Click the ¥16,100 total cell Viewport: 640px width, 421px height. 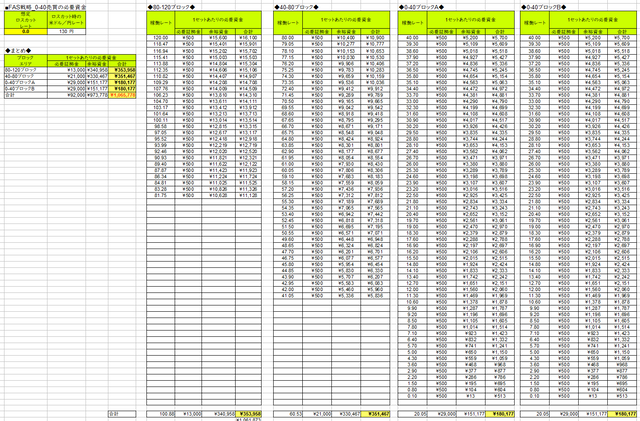(x=248, y=38)
